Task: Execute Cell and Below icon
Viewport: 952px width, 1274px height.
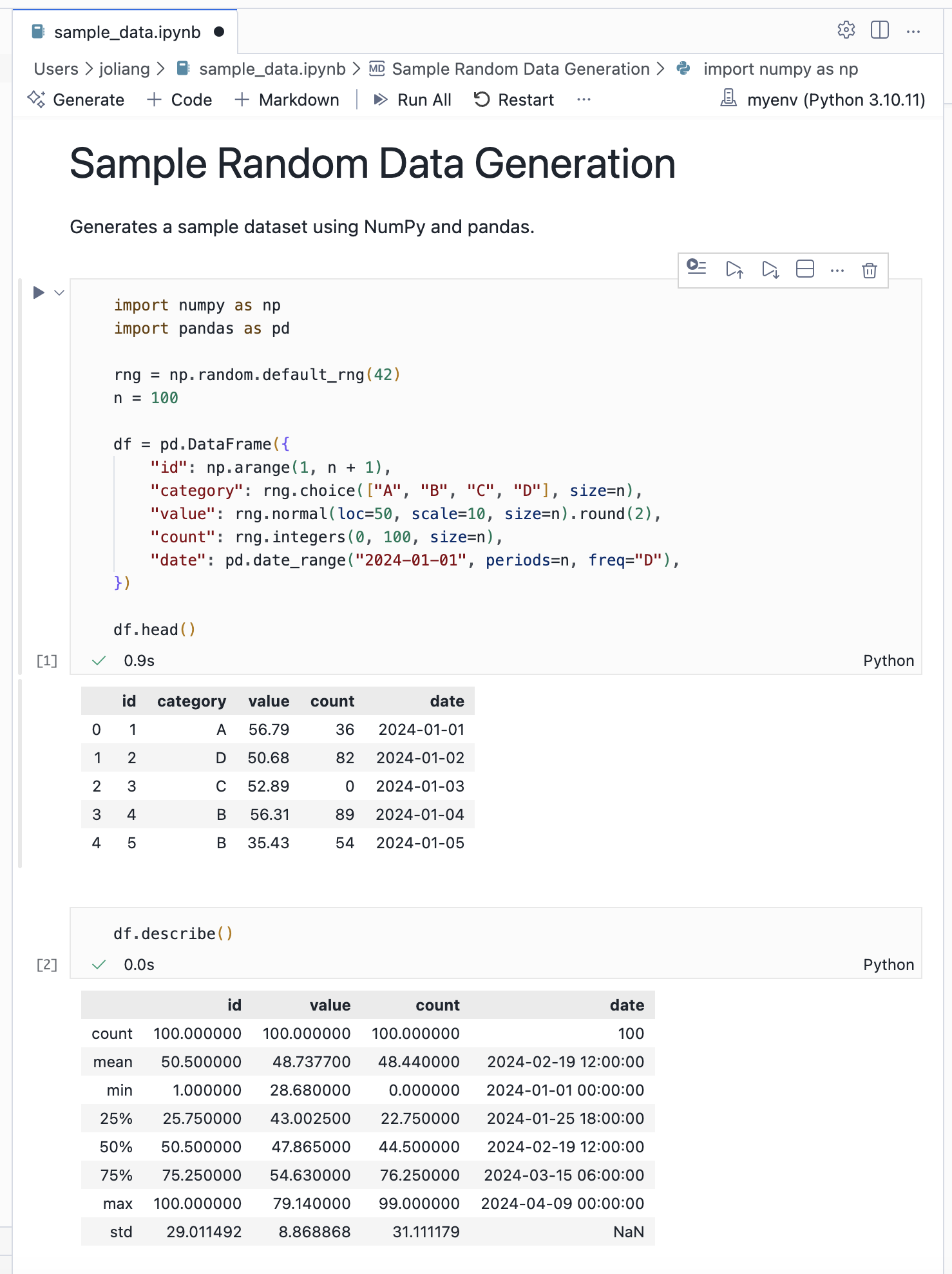Action: [770, 269]
